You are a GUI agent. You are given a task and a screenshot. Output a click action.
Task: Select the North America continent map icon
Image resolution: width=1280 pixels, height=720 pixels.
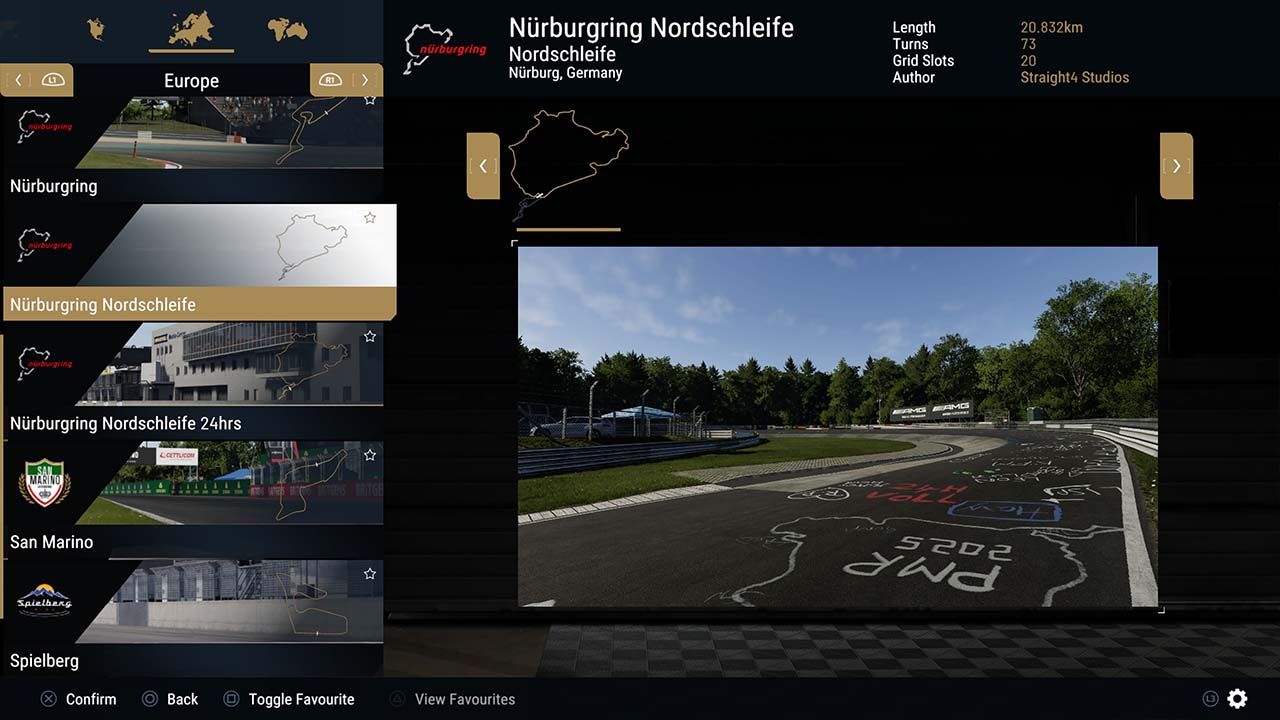[x=96, y=29]
